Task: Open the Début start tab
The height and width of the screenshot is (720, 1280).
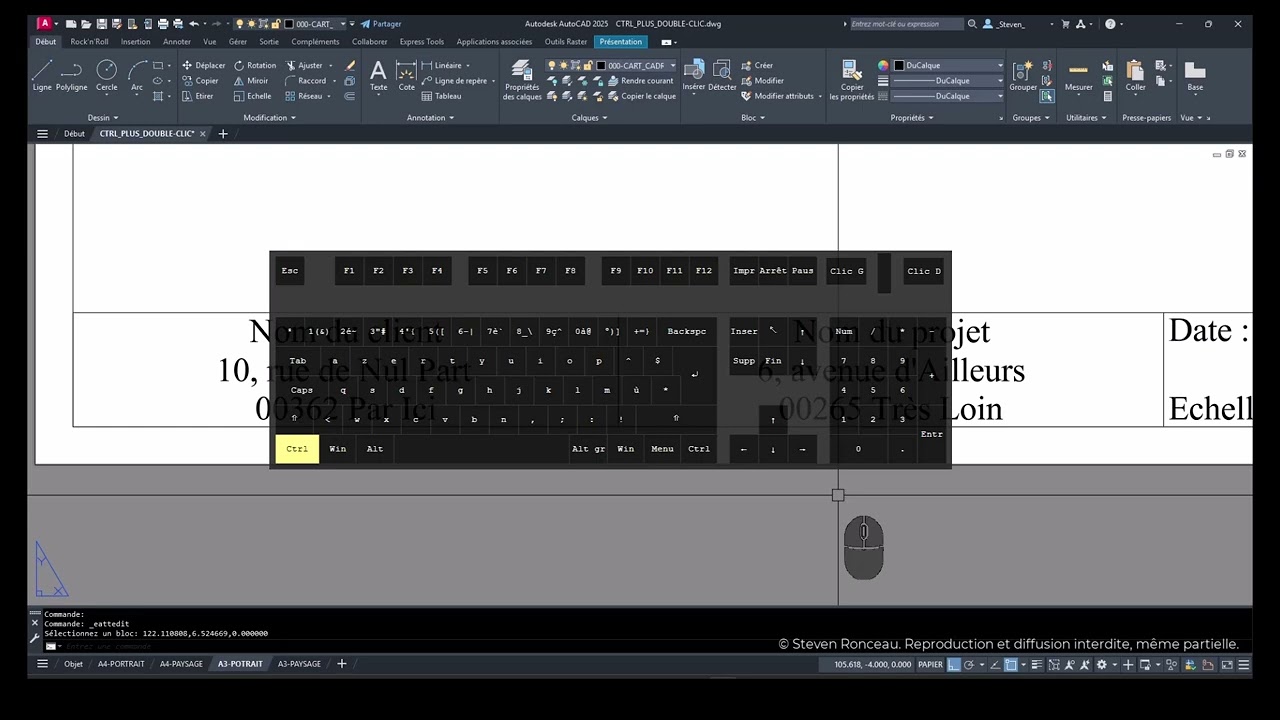Action: (74, 134)
